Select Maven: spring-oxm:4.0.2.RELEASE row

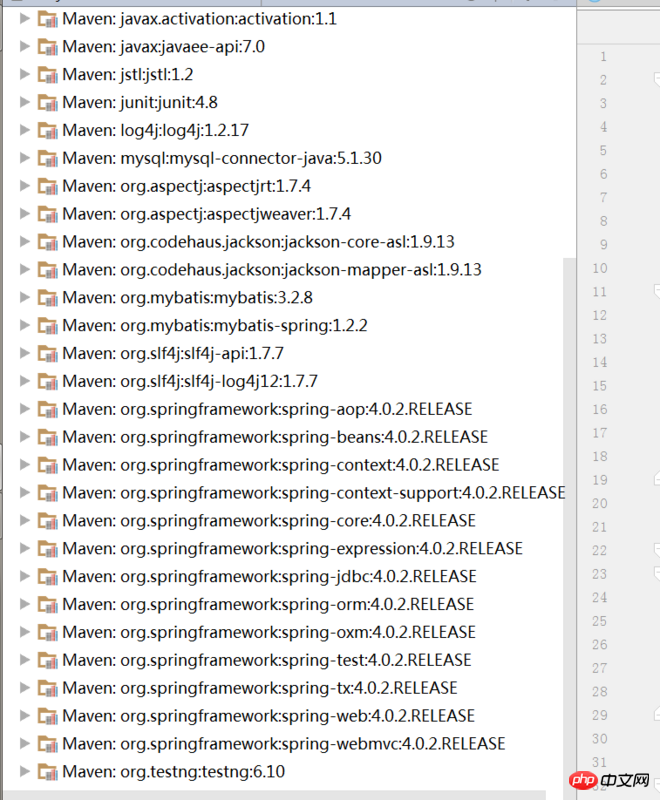[x=269, y=632]
